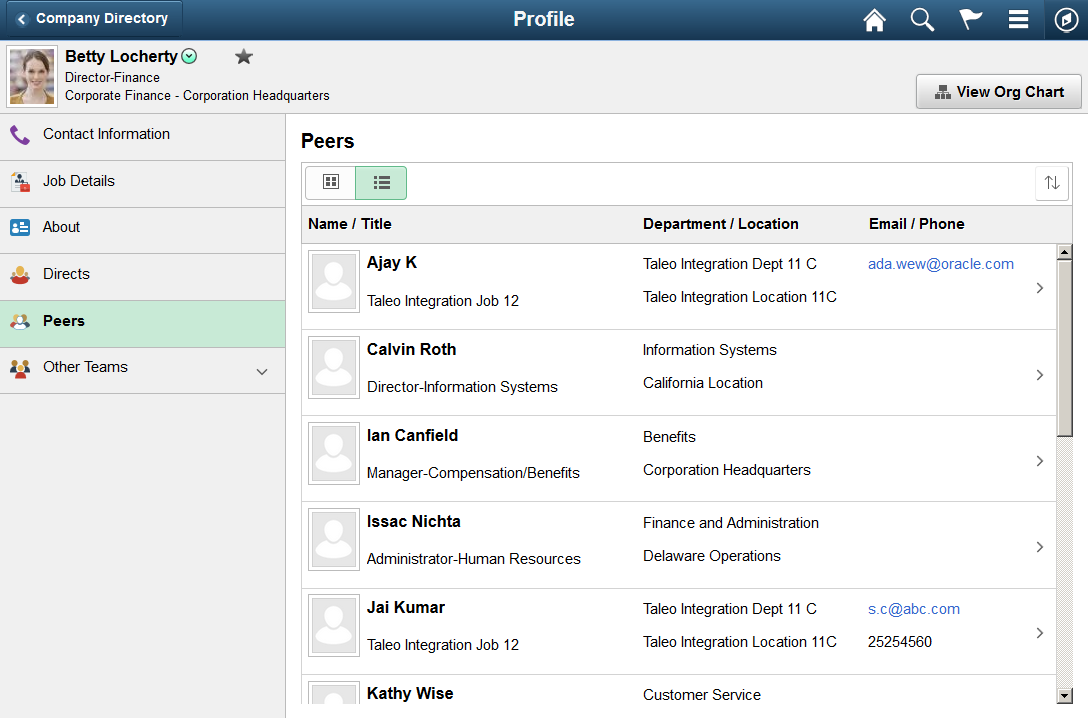Open the NavBar compass icon
The image size is (1088, 718).
click(x=1066, y=19)
